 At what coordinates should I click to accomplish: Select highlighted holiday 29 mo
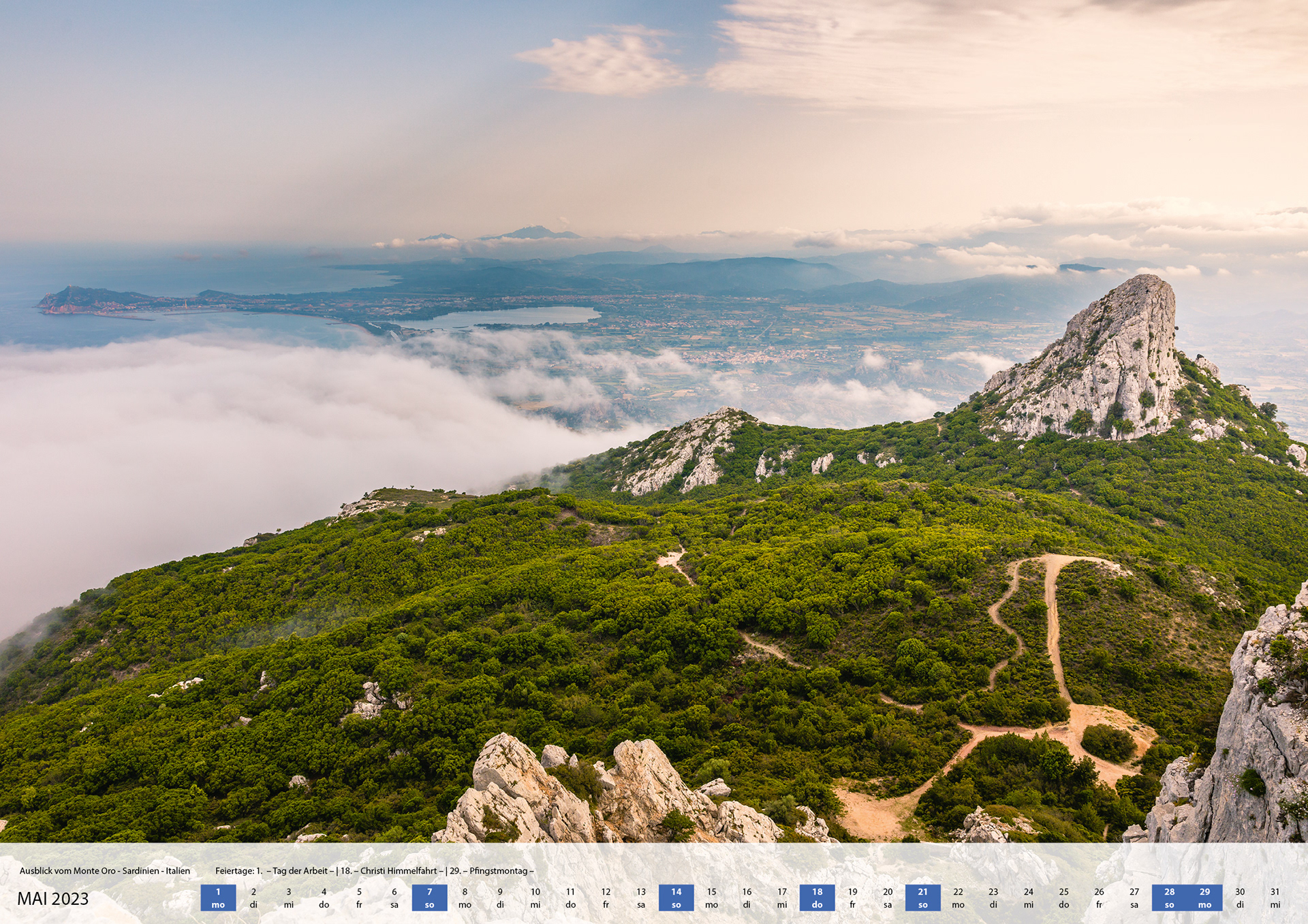click(x=1204, y=897)
